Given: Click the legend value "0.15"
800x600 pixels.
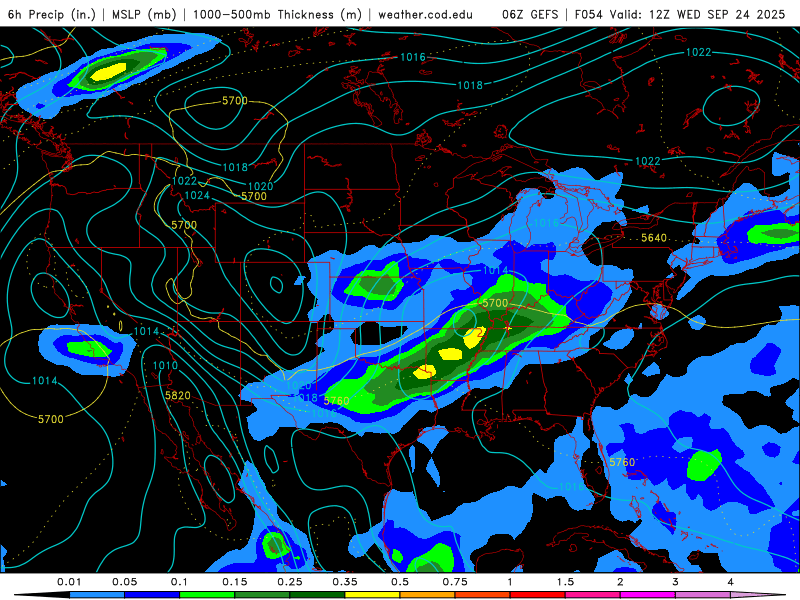Looking at the screenshot, I should pyautogui.click(x=235, y=582).
